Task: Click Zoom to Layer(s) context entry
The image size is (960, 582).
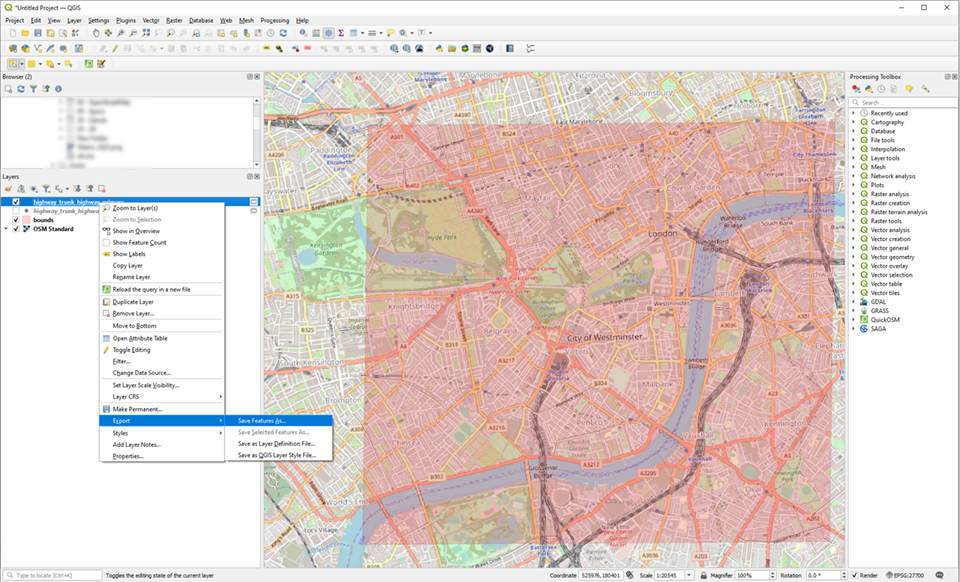Action: click(137, 208)
